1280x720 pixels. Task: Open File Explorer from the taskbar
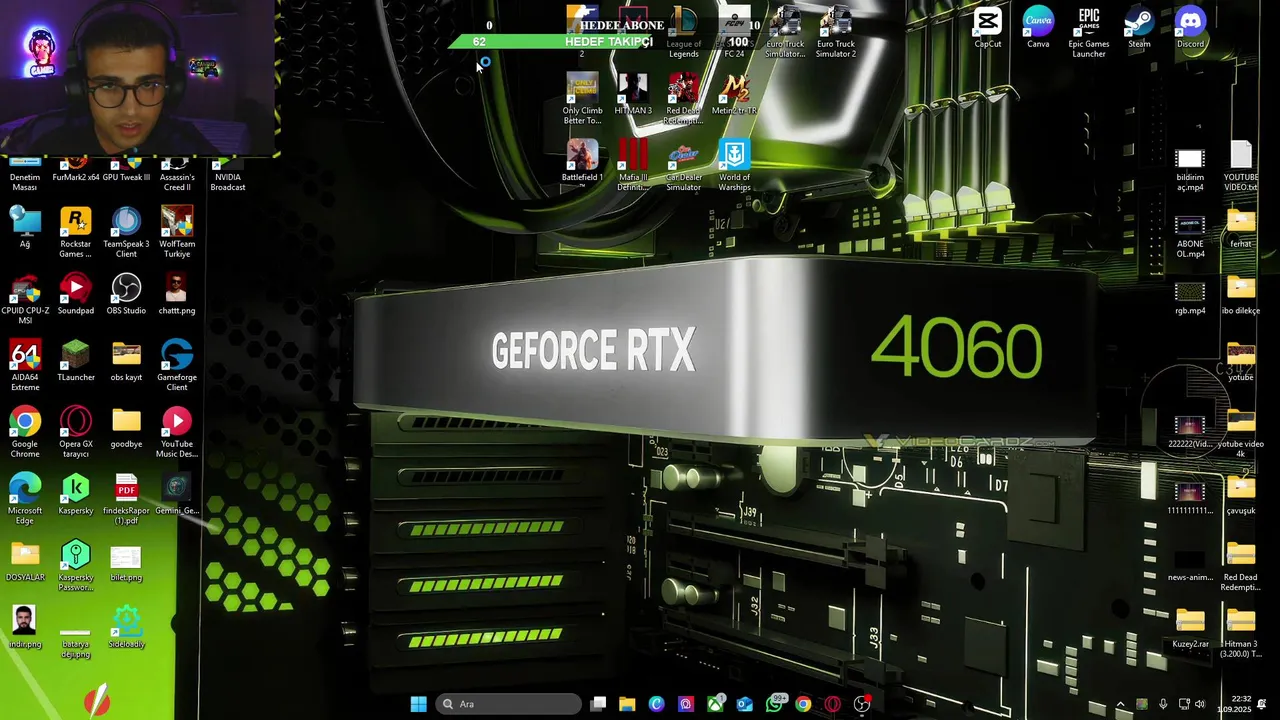[x=627, y=704]
